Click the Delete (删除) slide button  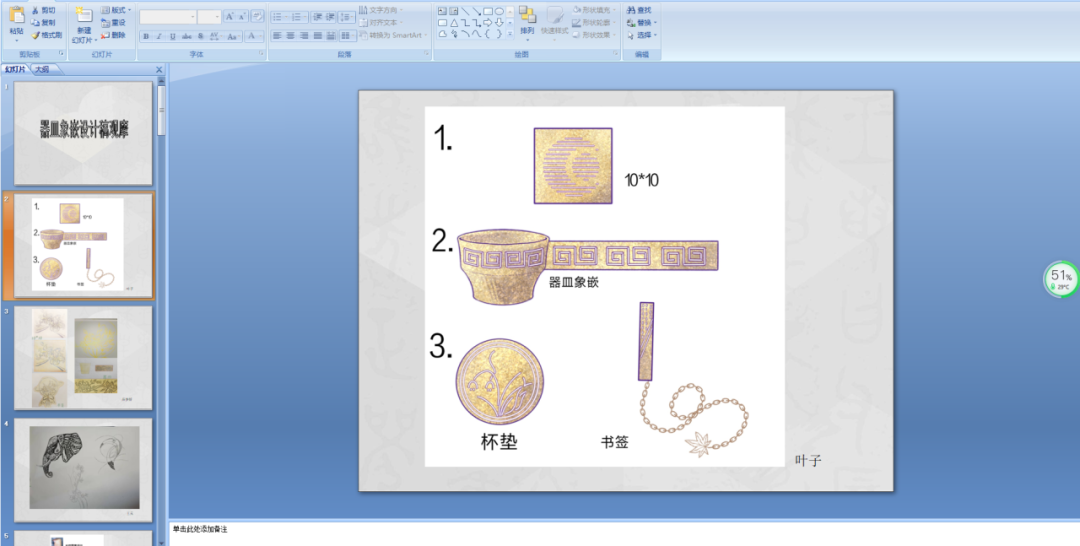tap(113, 35)
